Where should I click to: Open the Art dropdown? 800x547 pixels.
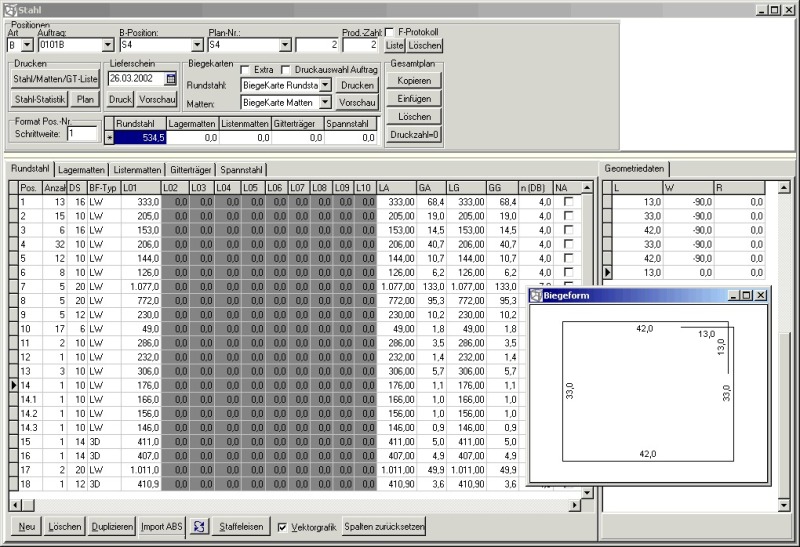click(28, 45)
